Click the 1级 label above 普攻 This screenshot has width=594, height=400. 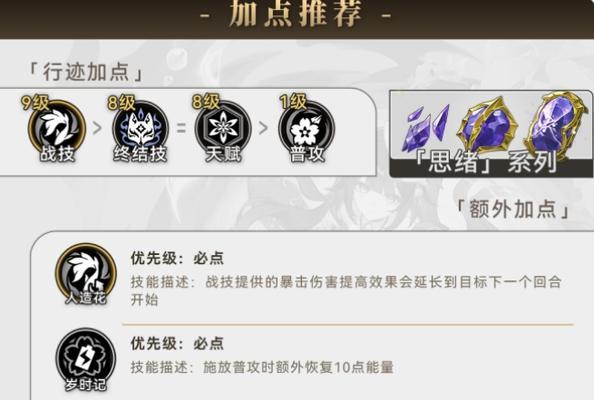point(293,102)
